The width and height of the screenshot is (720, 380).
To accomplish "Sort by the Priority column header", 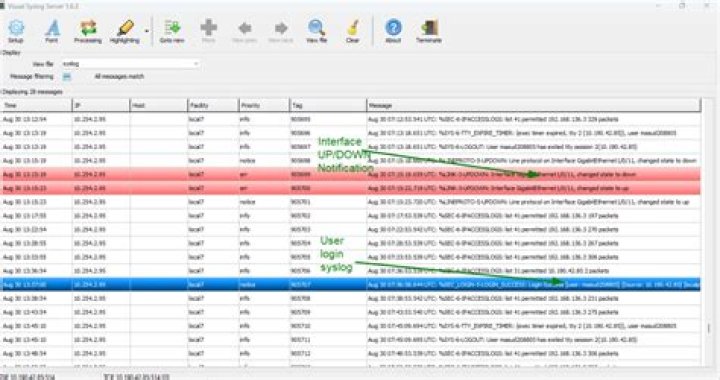I will [x=264, y=106].
